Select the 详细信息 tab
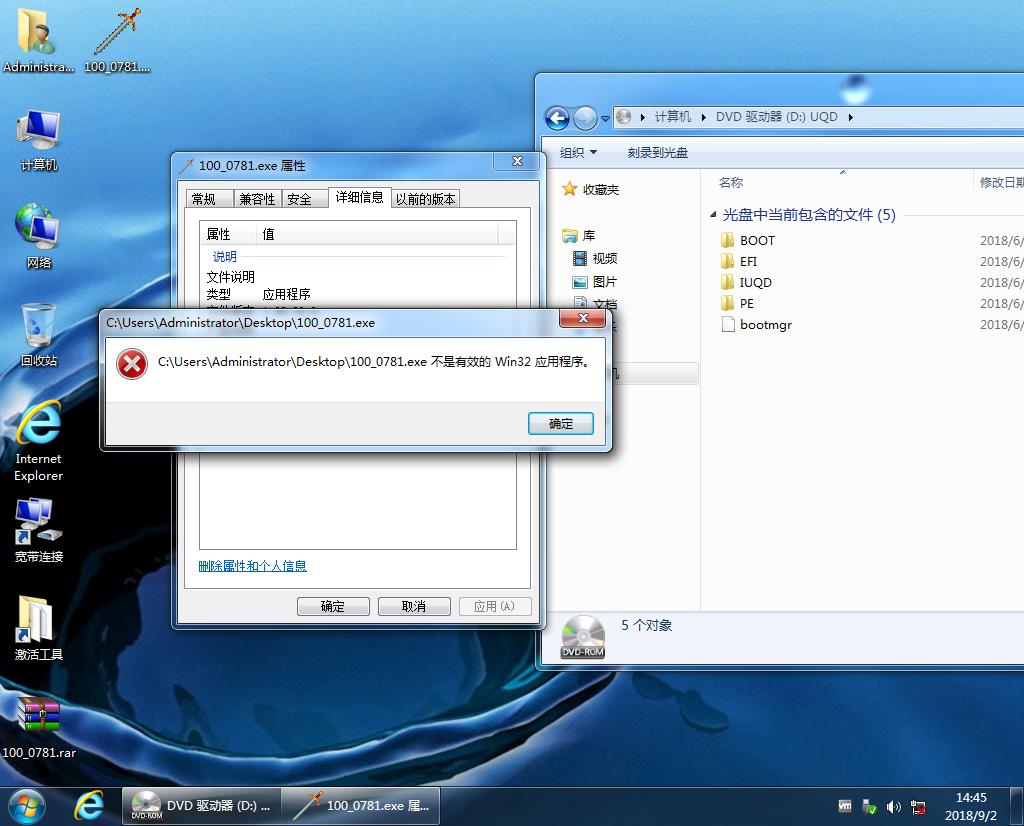Screen dimensions: 1024x826 [359, 197]
